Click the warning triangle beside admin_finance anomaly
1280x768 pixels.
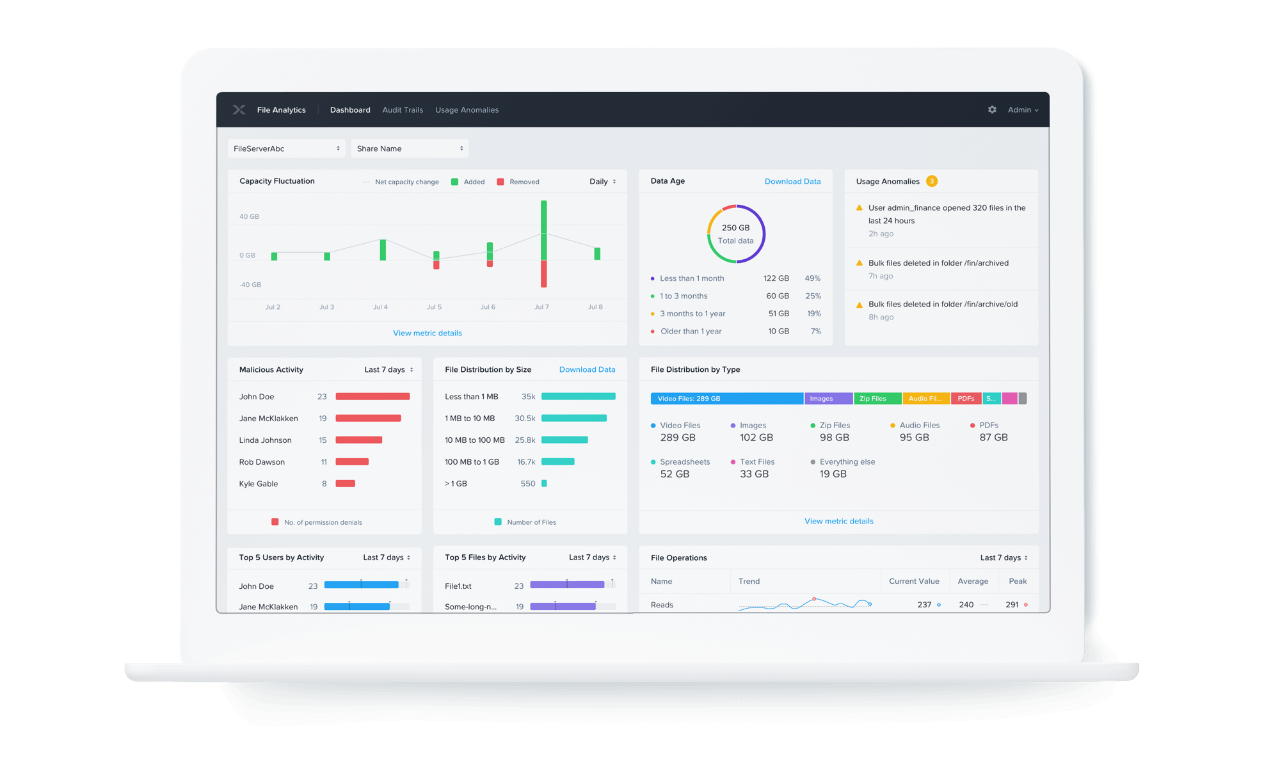pos(857,208)
